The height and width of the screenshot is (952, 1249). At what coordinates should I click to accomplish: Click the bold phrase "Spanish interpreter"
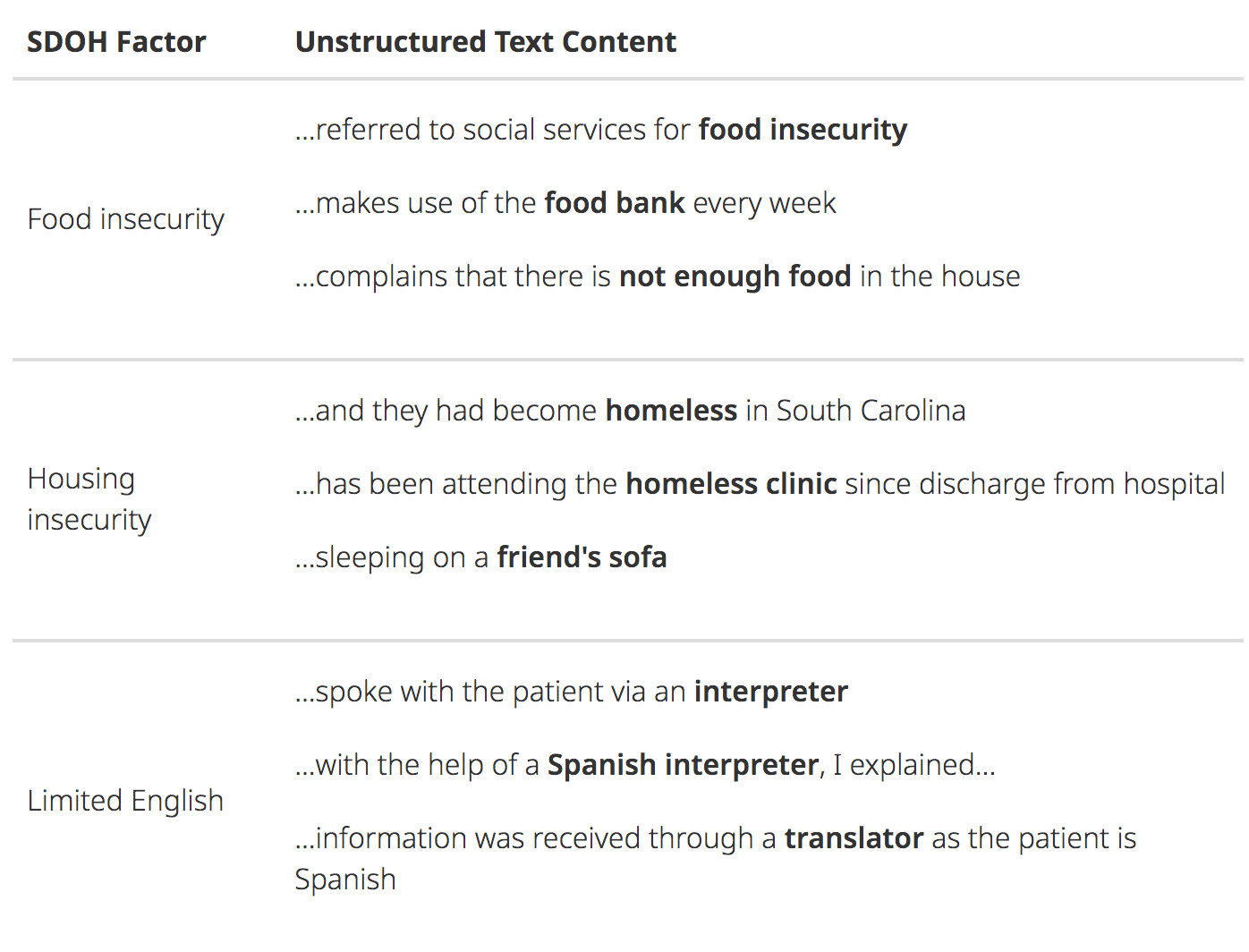point(683,765)
